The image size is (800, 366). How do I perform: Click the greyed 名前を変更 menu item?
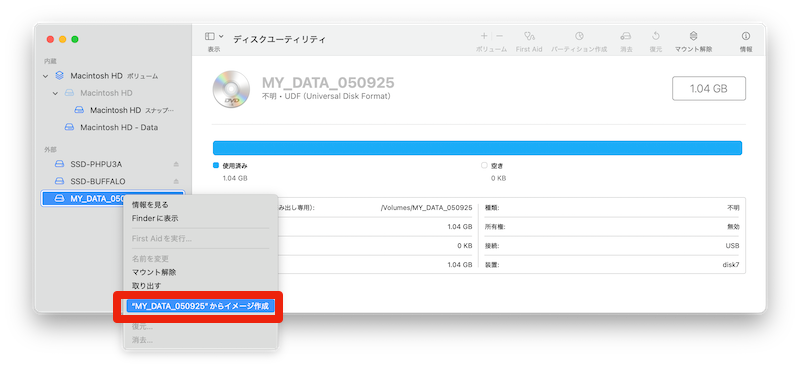pos(150,259)
